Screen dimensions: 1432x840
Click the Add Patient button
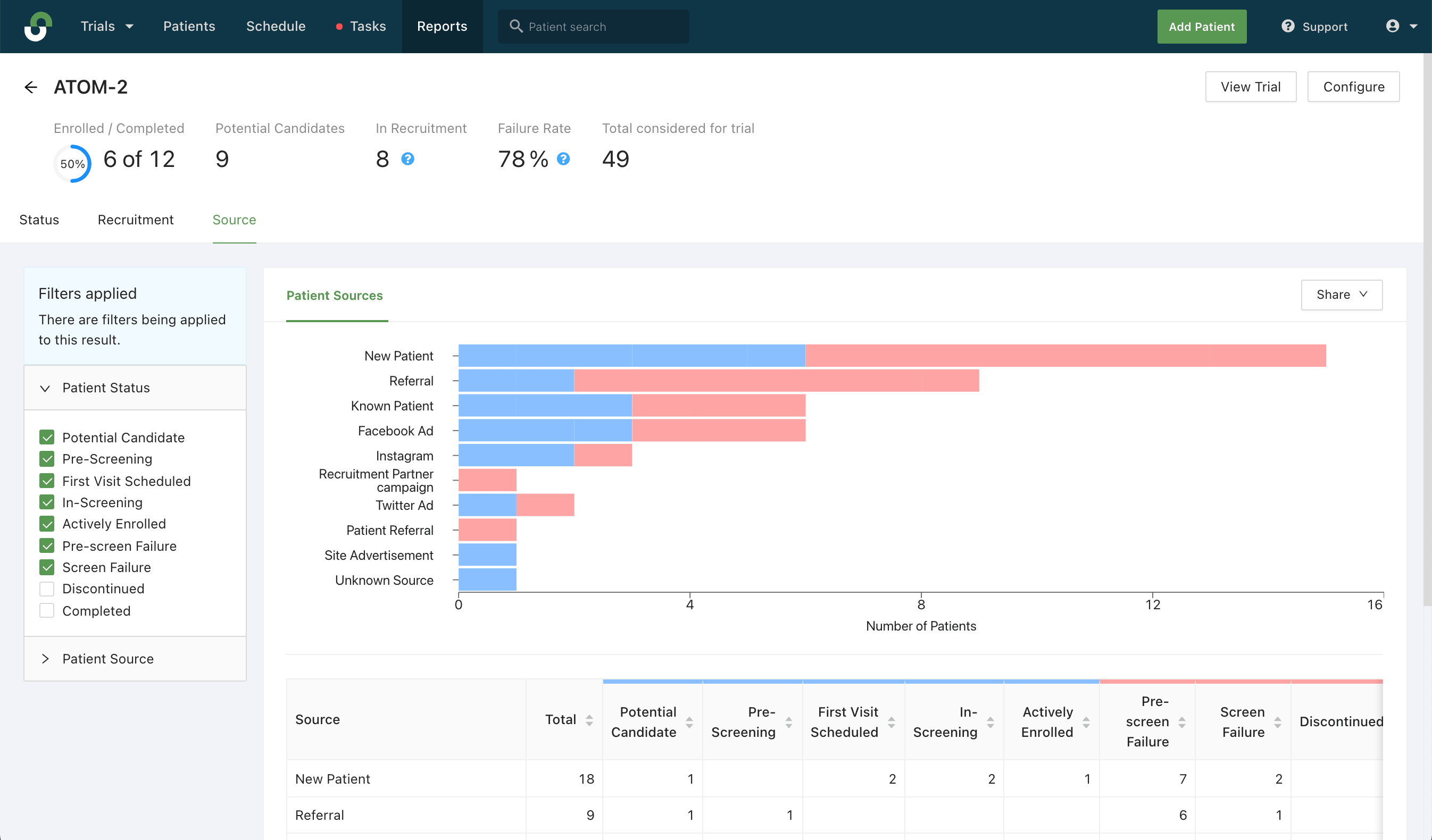[1202, 27]
